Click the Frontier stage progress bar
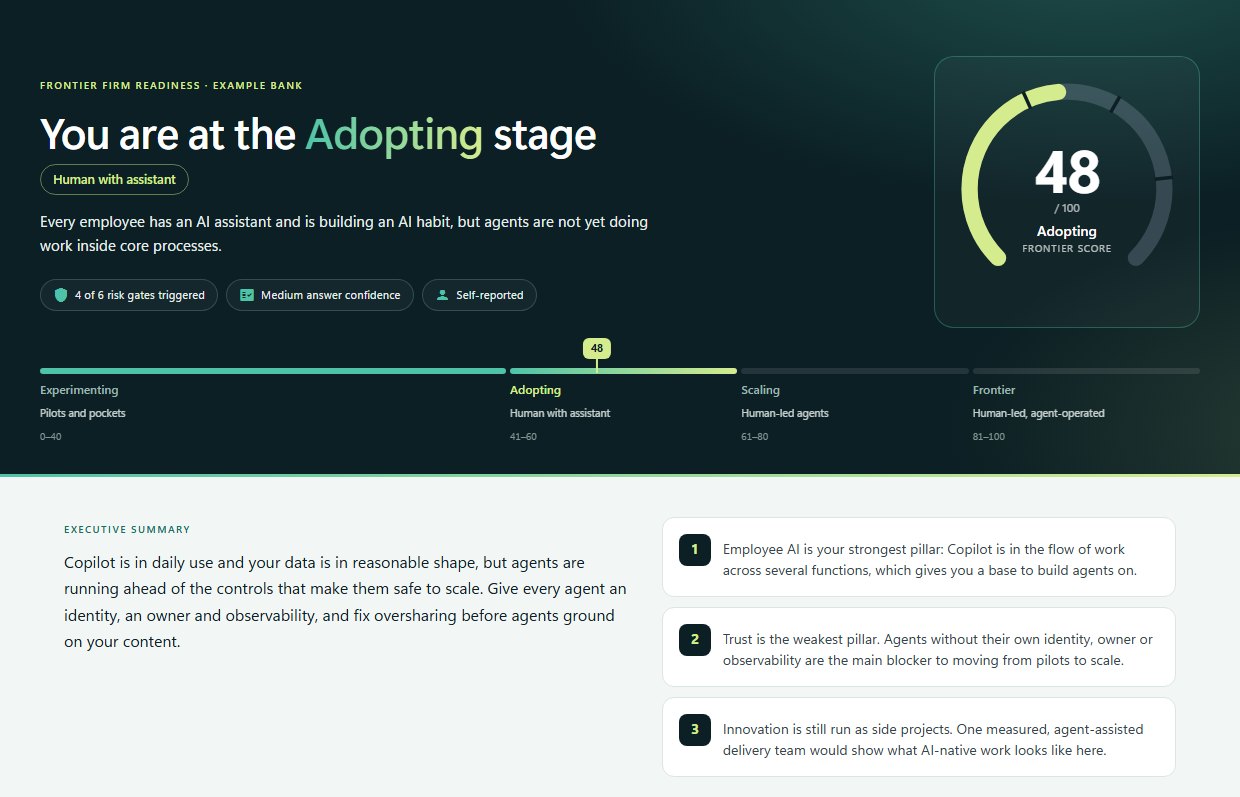 pos(1086,371)
